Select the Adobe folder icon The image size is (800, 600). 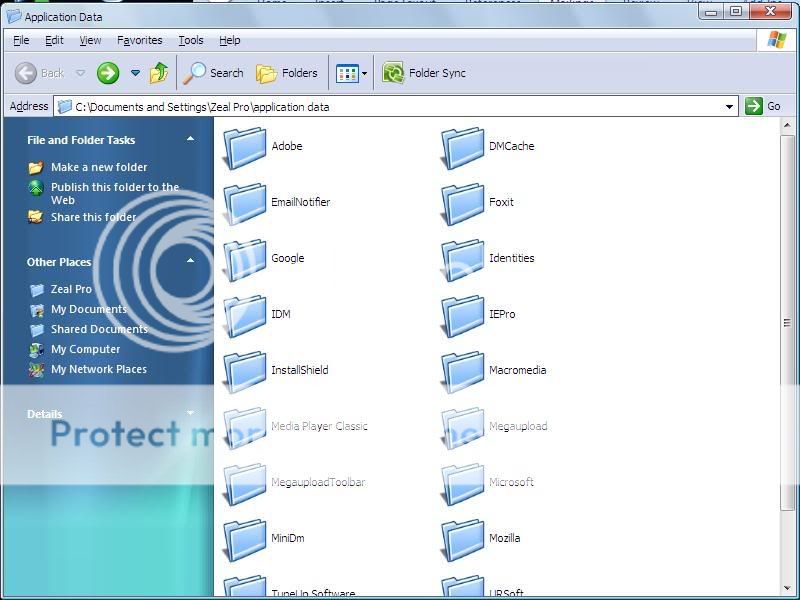coord(245,148)
